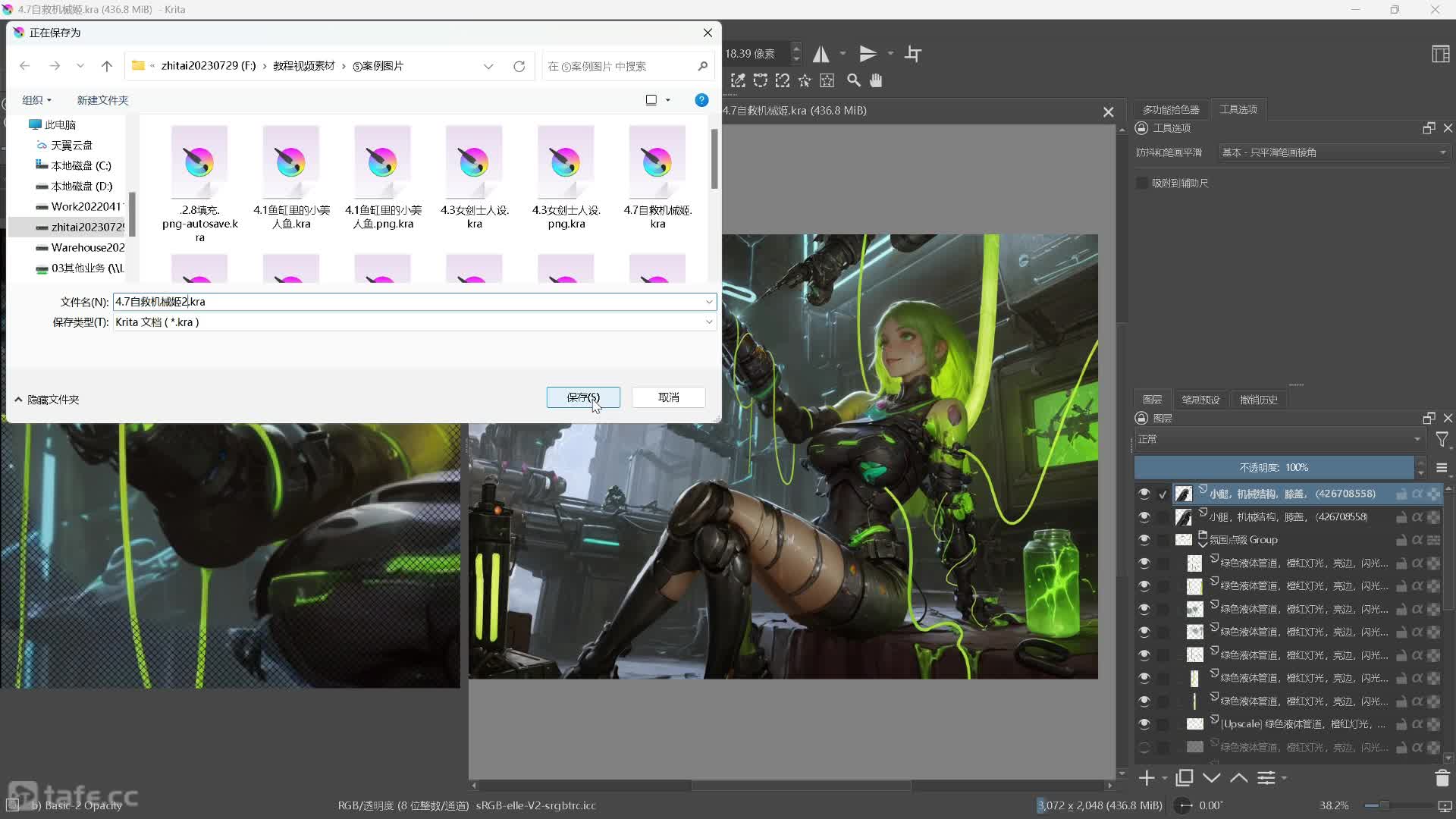The width and height of the screenshot is (1456, 819).
Task: Switch to 笔刷预设 tab
Action: (1200, 400)
